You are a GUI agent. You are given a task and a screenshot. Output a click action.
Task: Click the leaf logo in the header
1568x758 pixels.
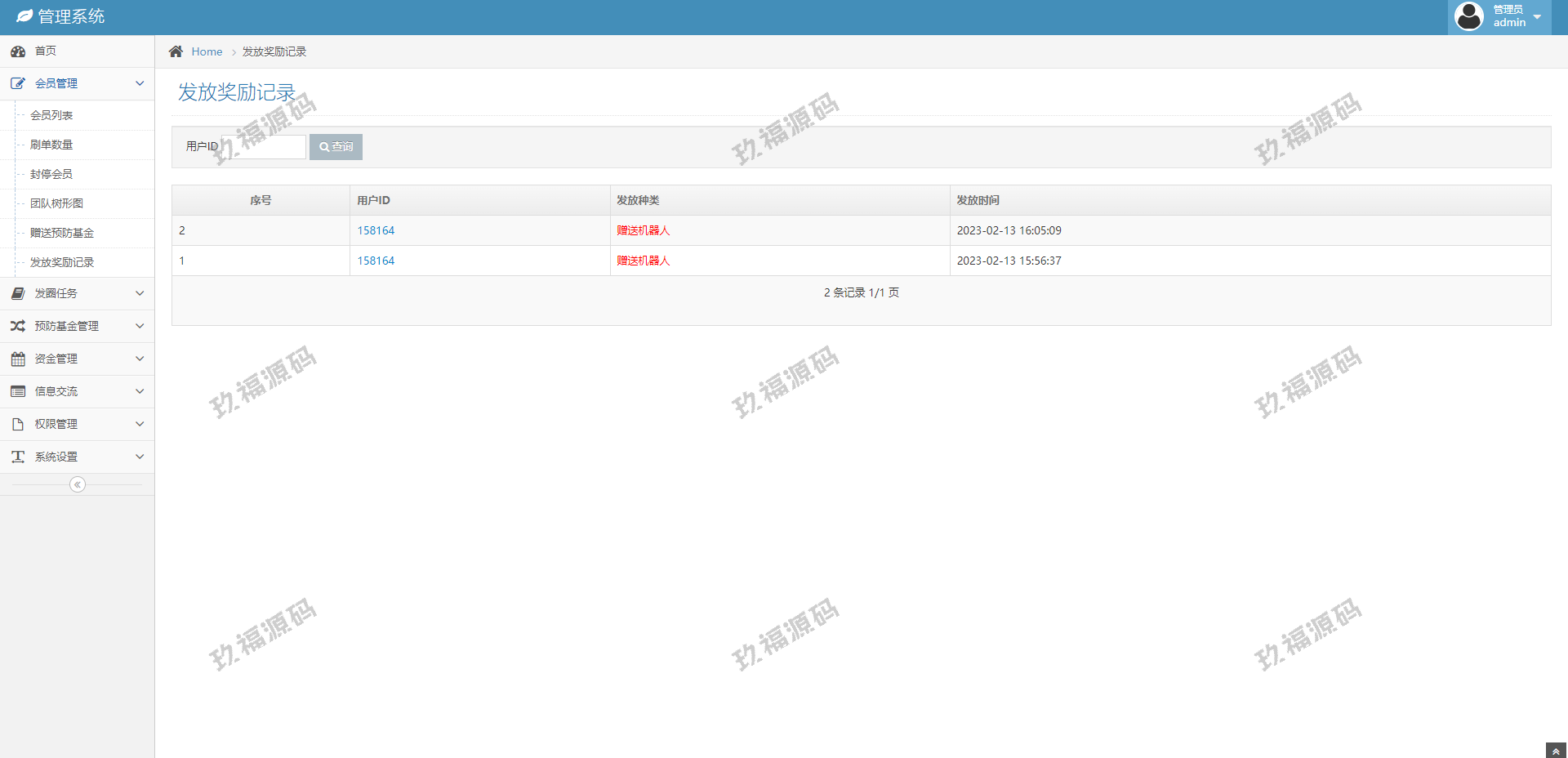pos(24,16)
